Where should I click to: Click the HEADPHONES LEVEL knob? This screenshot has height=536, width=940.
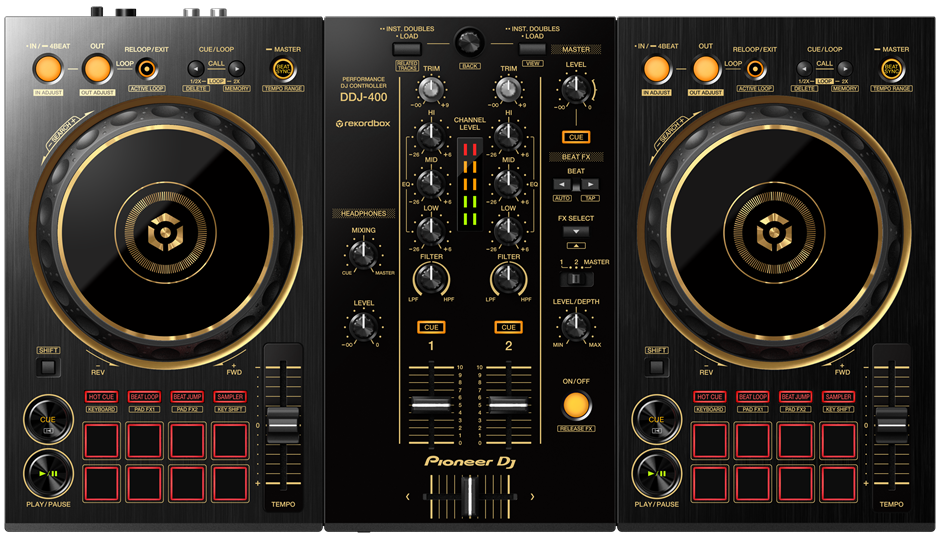(363, 327)
